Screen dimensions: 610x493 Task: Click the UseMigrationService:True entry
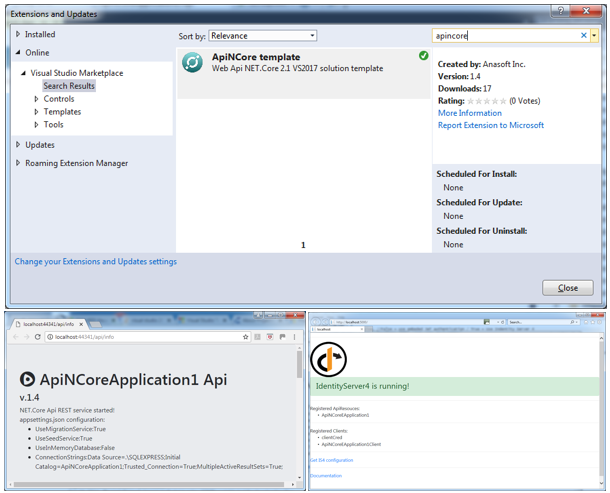point(70,429)
